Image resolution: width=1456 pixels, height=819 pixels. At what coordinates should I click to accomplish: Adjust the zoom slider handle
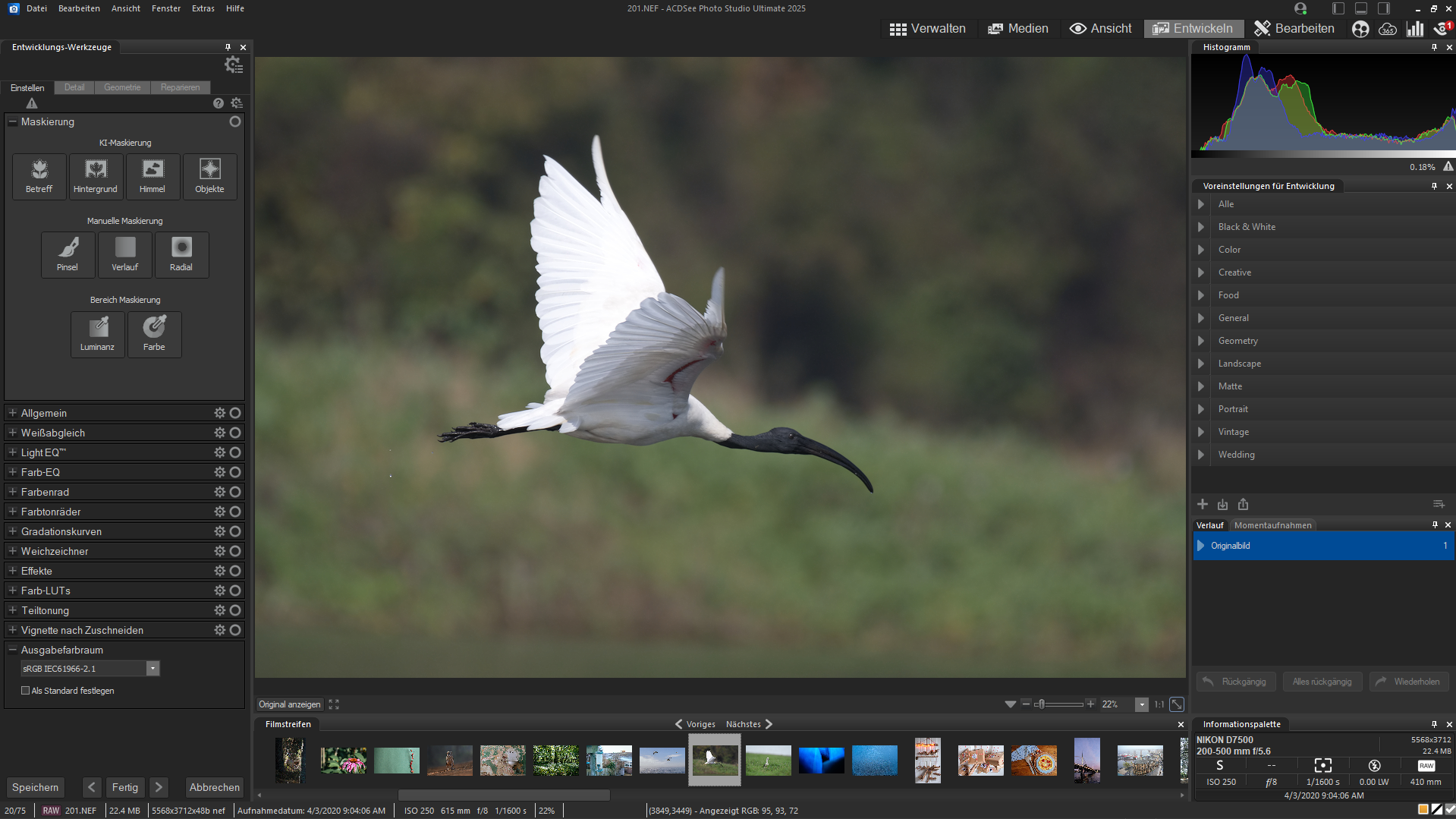(1041, 704)
